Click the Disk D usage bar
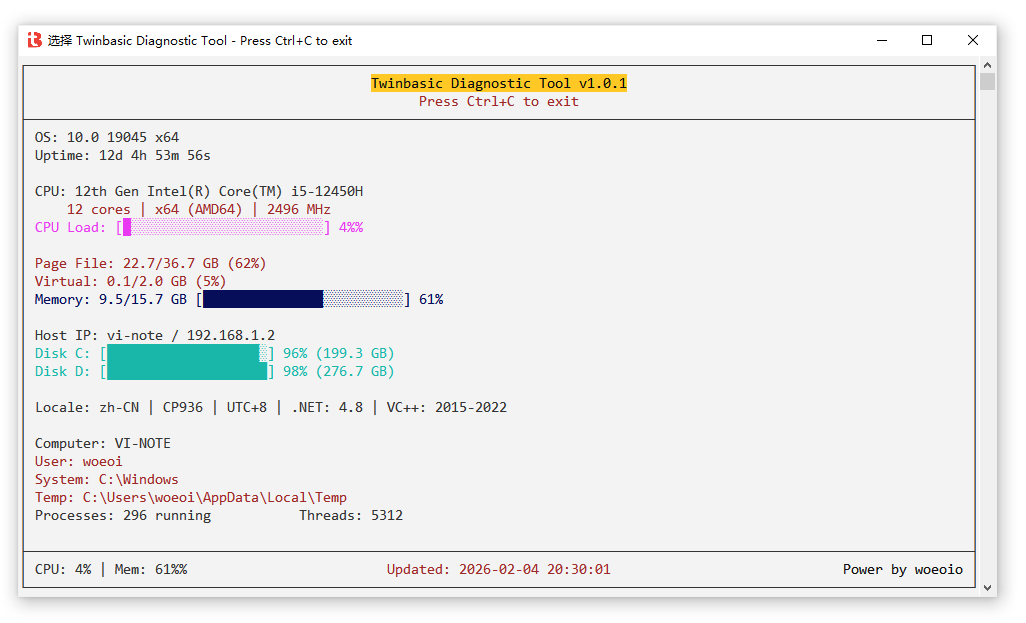 pos(187,371)
